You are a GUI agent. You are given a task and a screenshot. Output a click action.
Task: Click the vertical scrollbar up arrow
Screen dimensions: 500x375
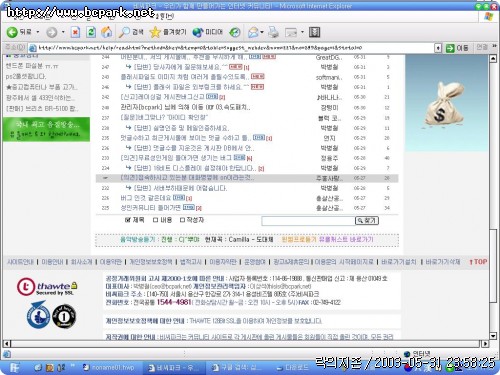[493, 59]
